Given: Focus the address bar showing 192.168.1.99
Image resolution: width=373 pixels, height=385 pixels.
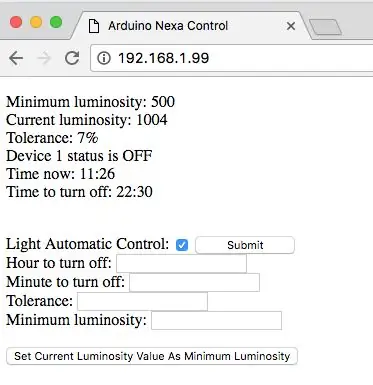Looking at the screenshot, I should 232,58.
